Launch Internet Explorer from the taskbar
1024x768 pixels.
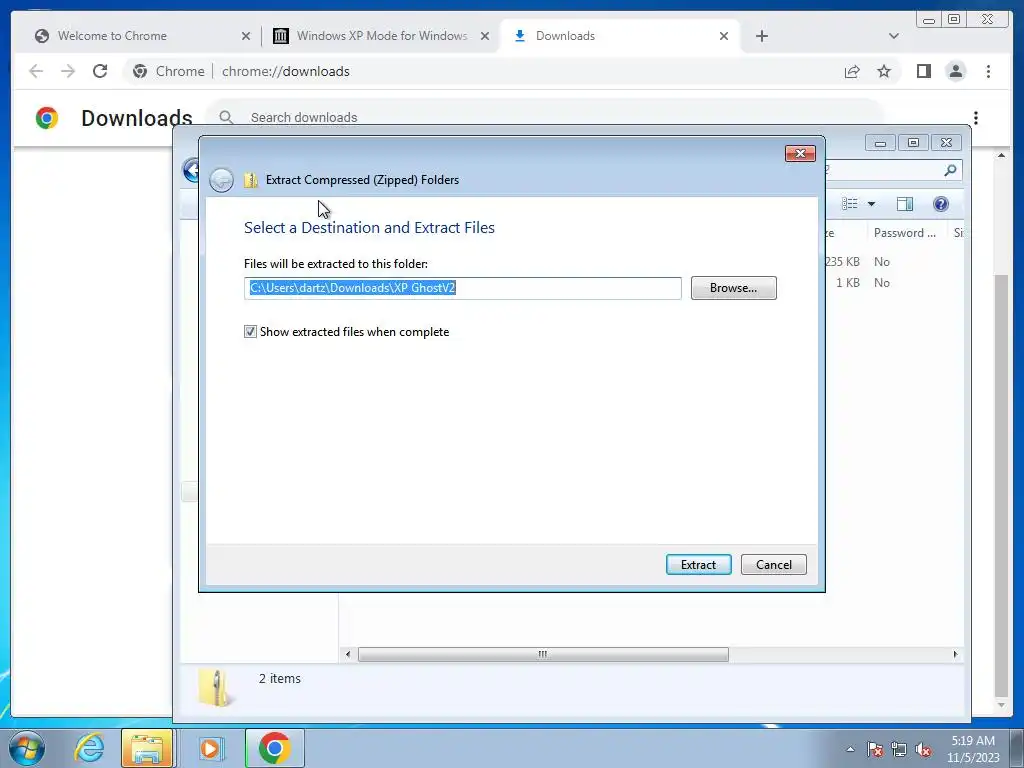point(89,748)
